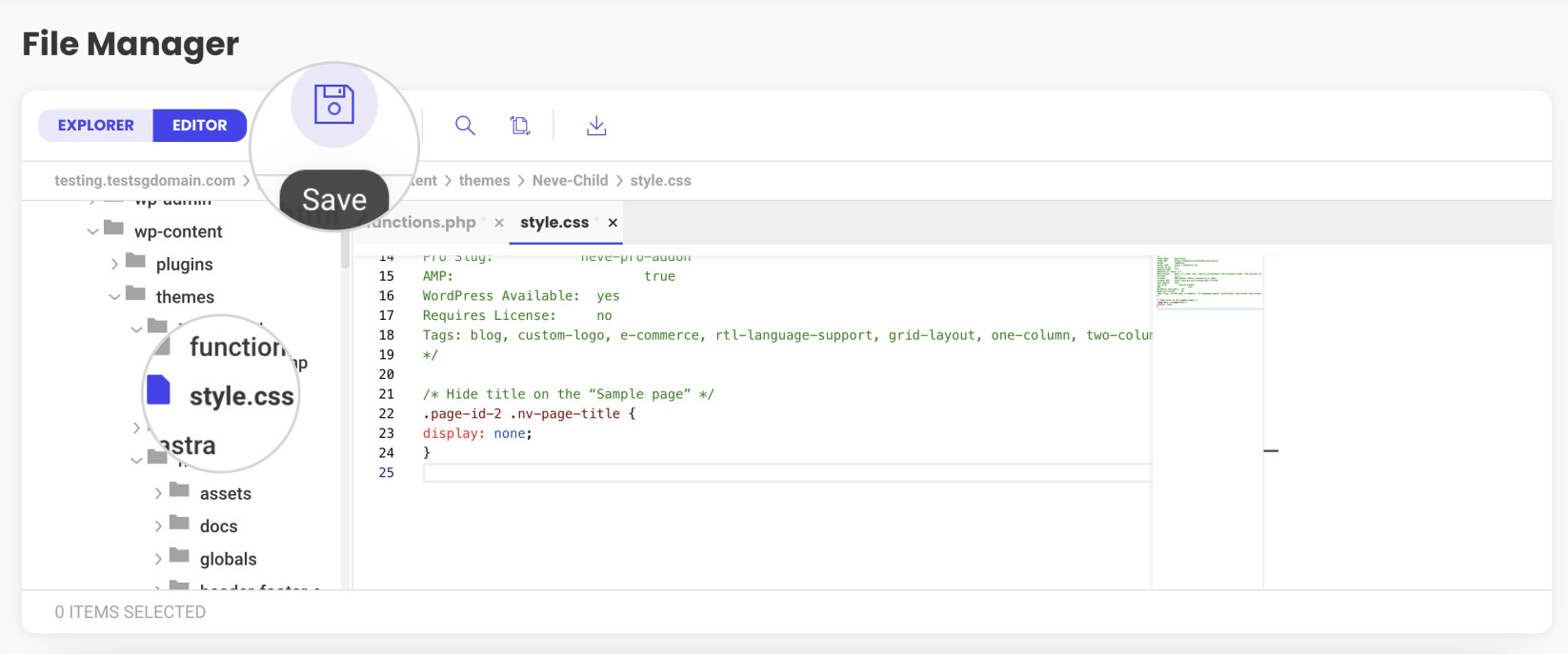The width and height of the screenshot is (1568, 654).
Task: Click the style.css breadcrumb item
Action: pos(660,181)
